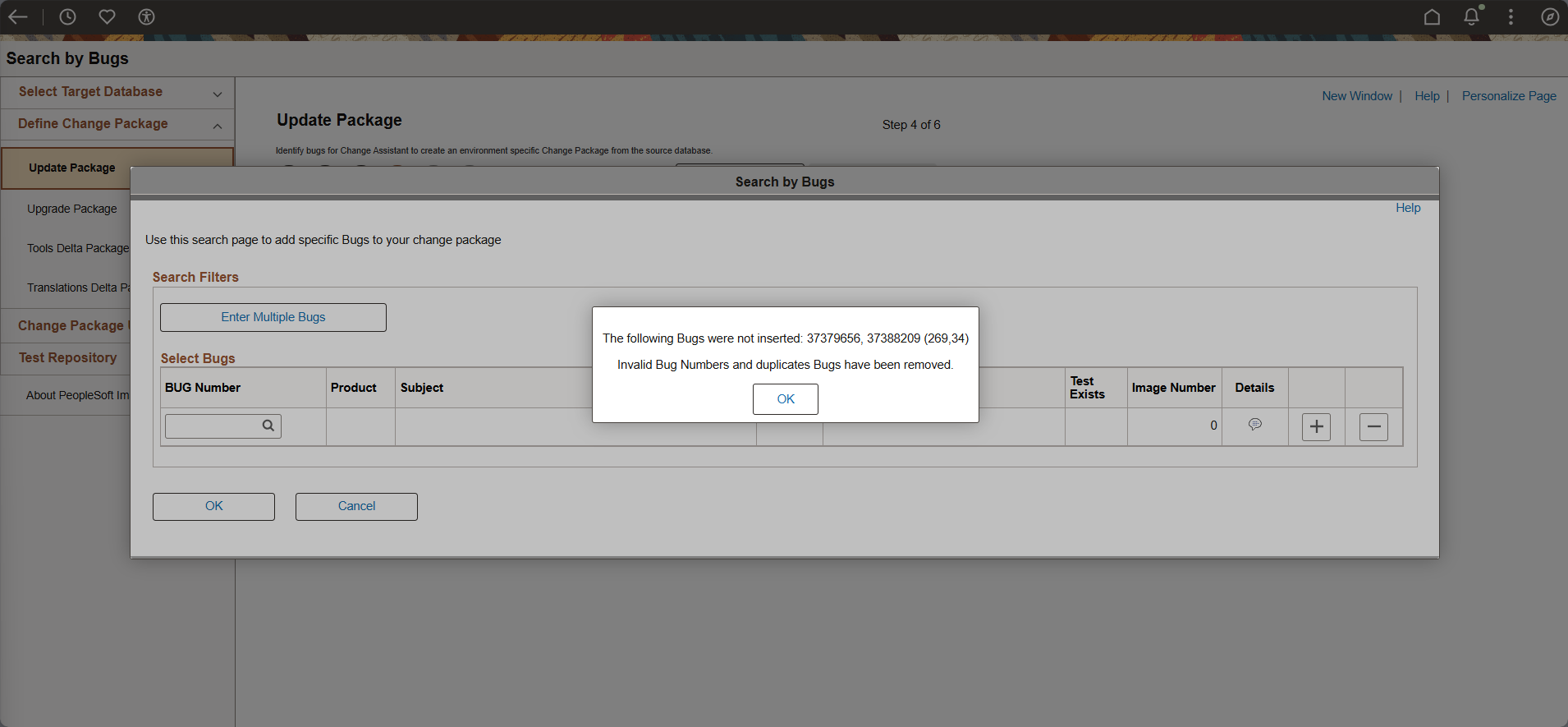Open Test Repository section

(x=68, y=357)
